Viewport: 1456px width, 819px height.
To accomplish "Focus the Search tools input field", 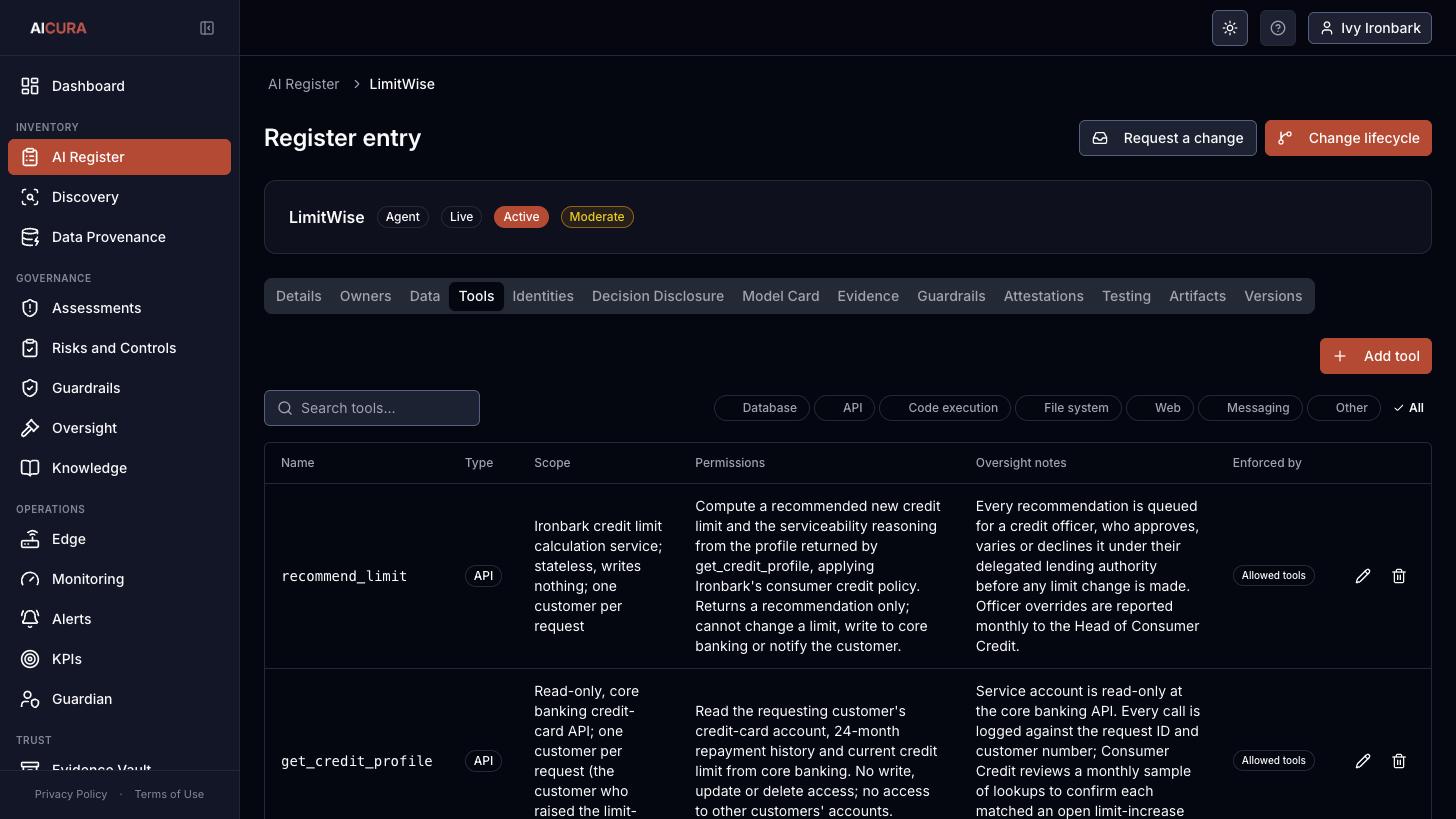I will [372, 408].
